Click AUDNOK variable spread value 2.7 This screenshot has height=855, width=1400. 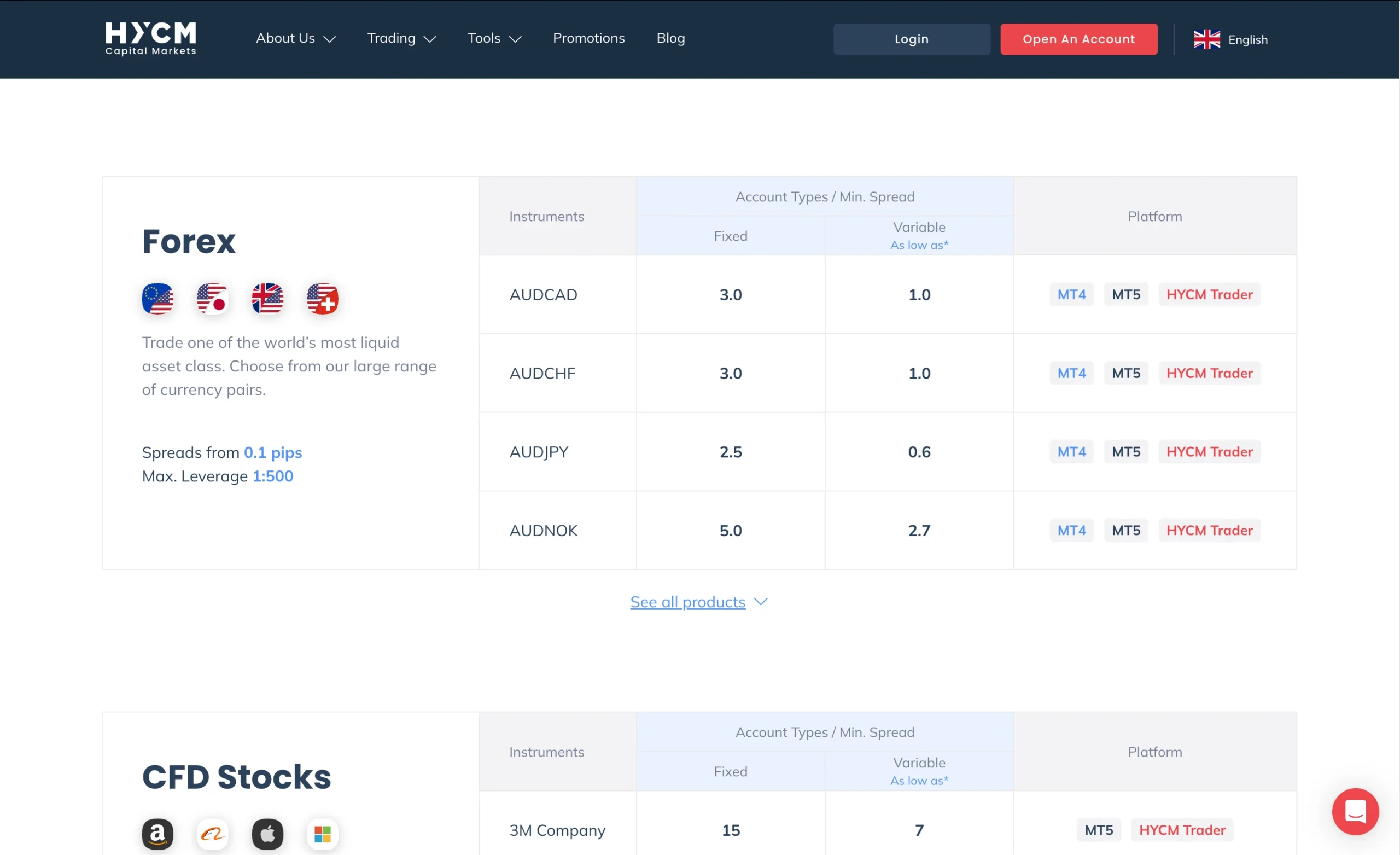919,530
